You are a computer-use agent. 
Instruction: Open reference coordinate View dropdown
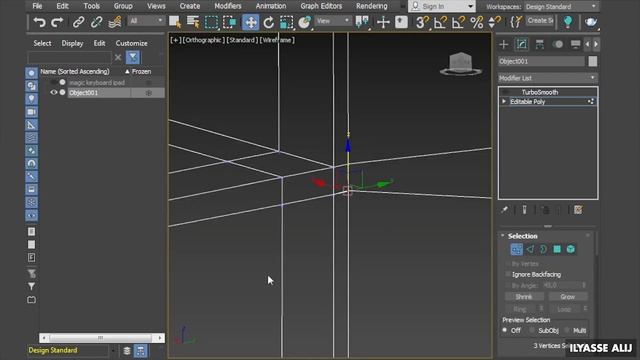[333, 21]
